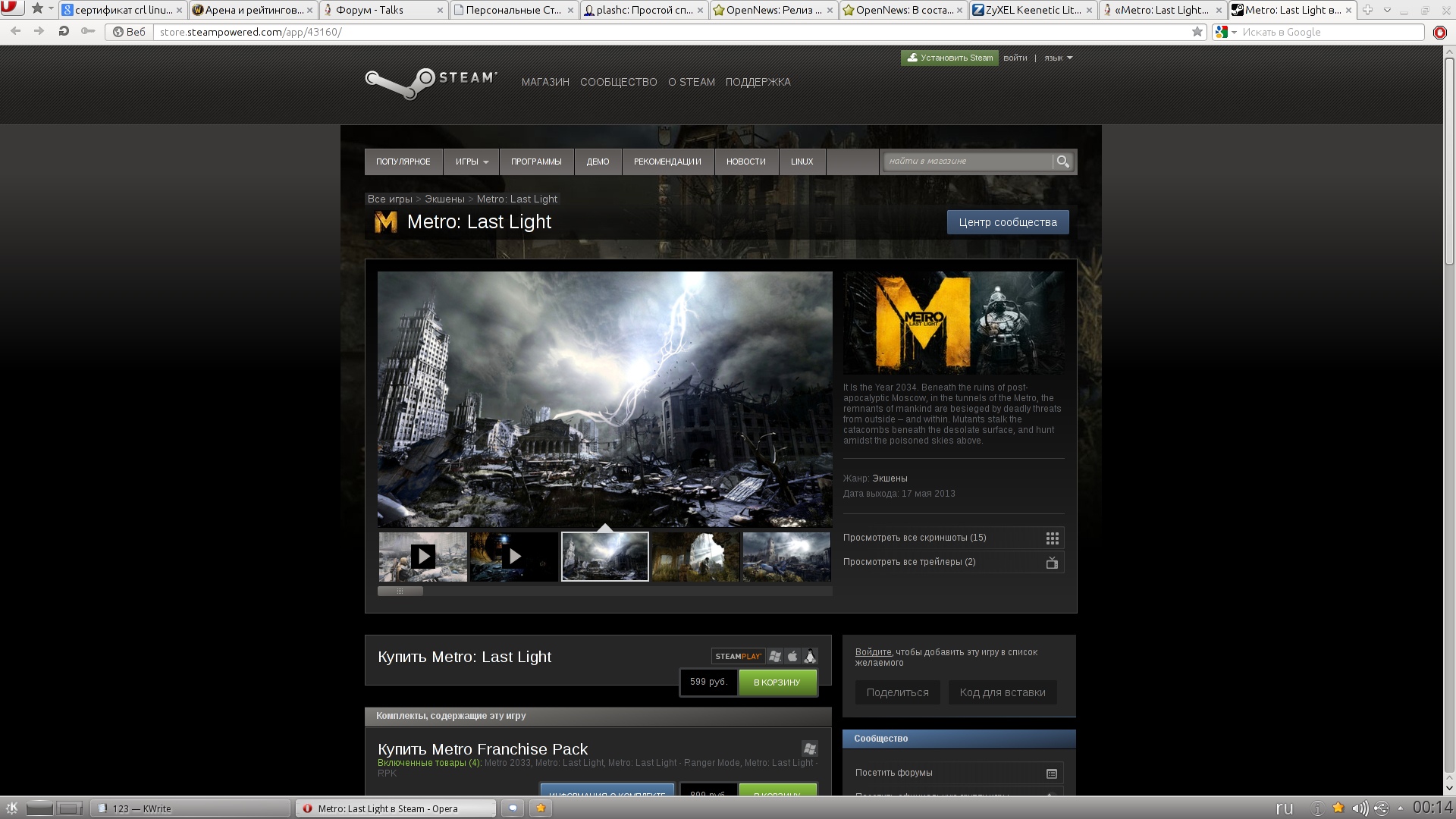Click 'Установить Steam' green button
Screen dimensions: 1456x819
[x=949, y=58]
